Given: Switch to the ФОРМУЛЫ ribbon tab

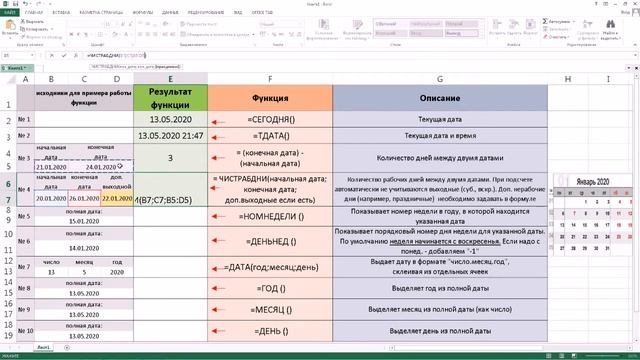Looking at the screenshot, I should 143,12.
